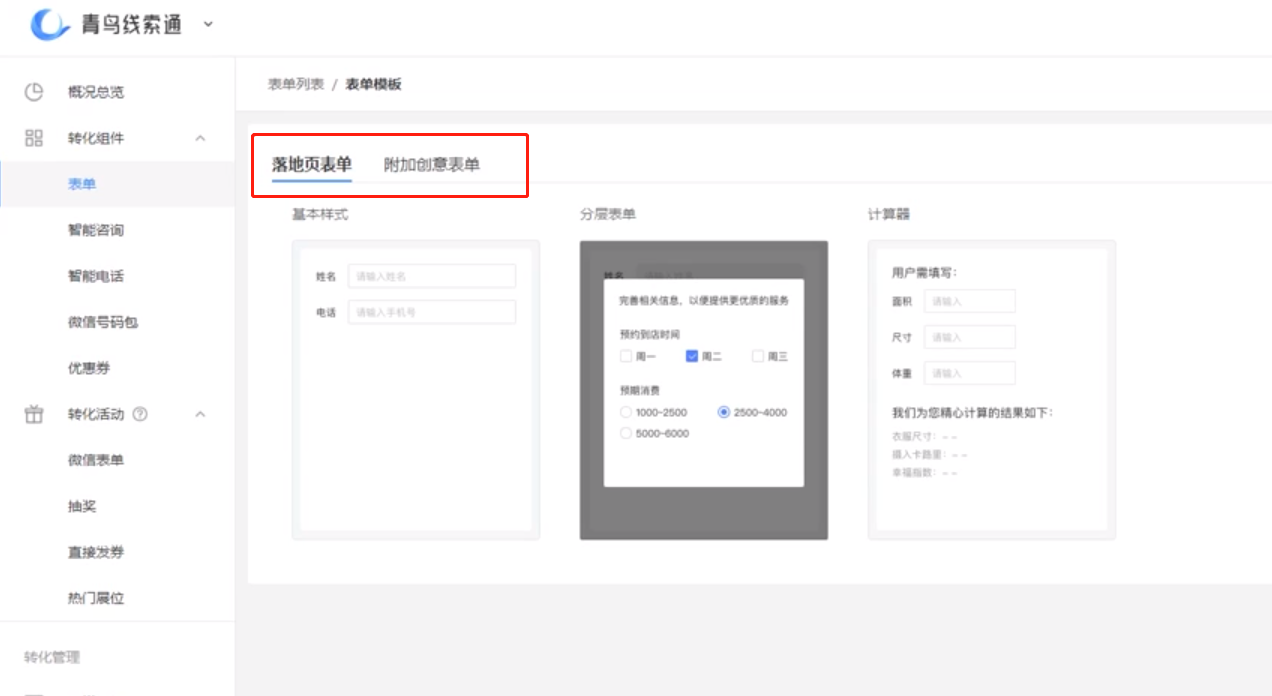Select the 2500-4000 radio option

click(724, 412)
